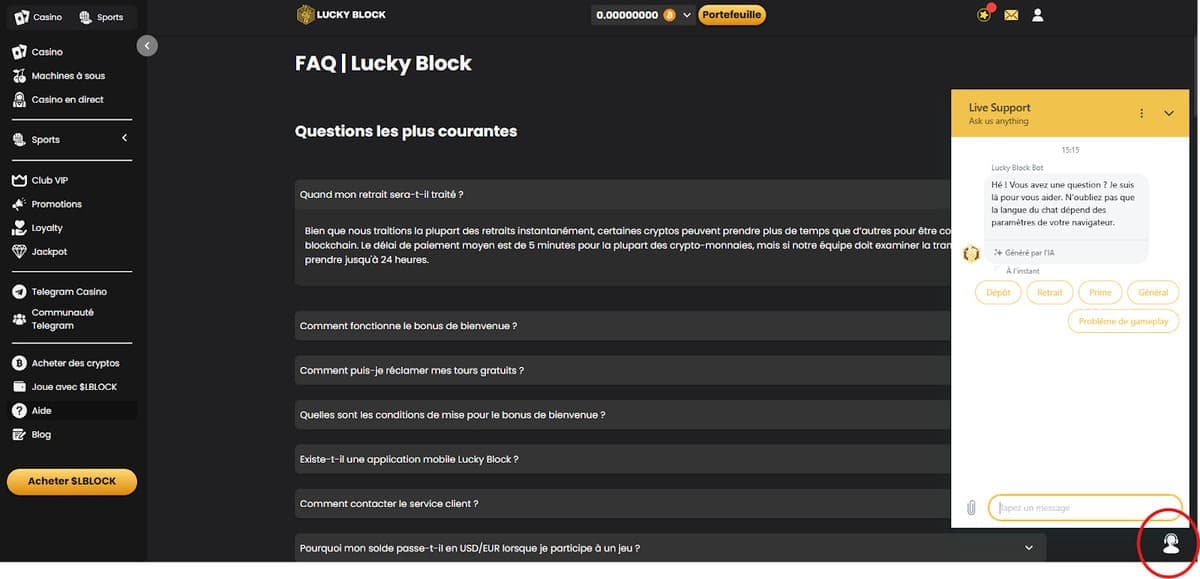Select the Casino tab in the header
1200x579 pixels.
pyautogui.click(x=38, y=16)
